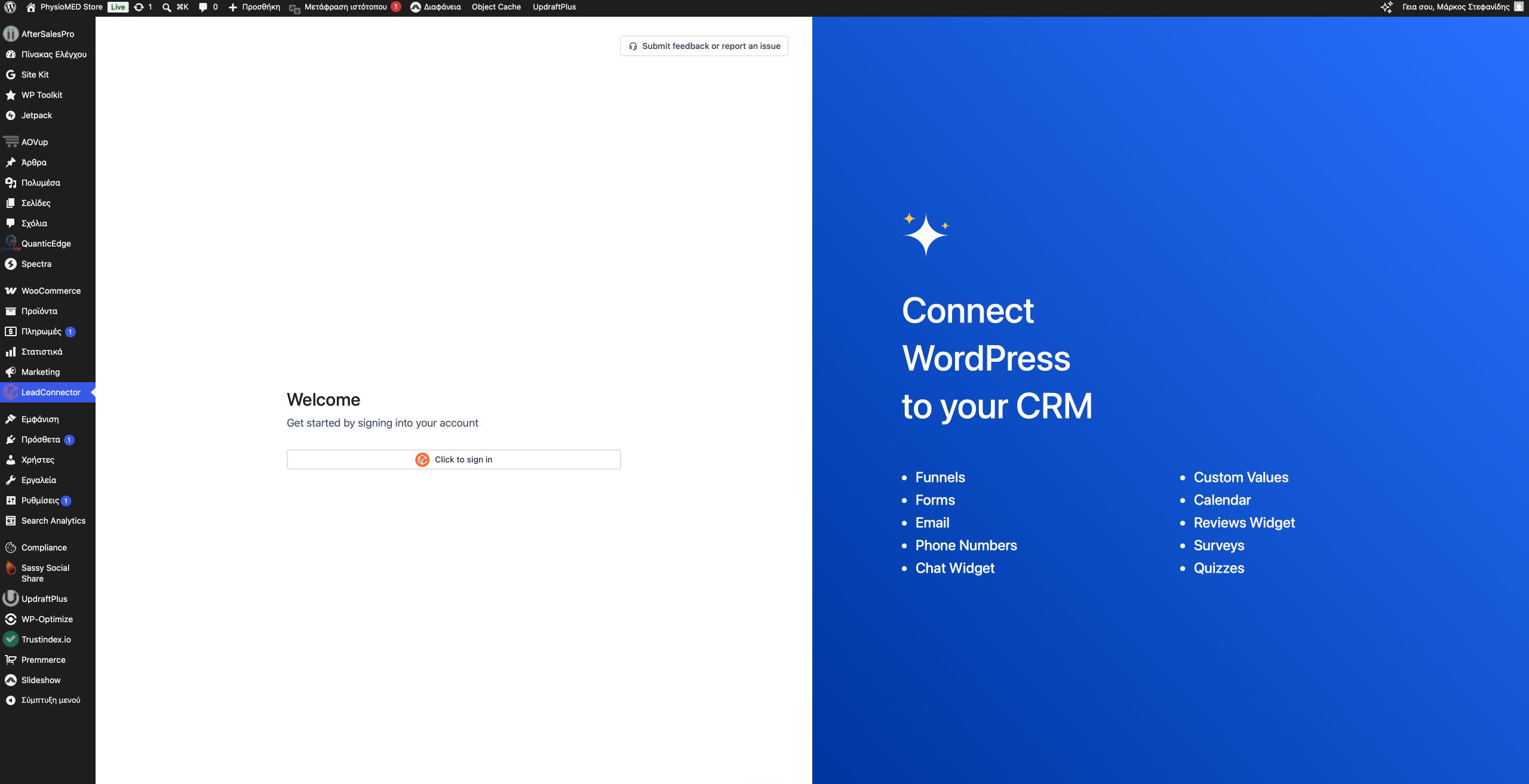Click the "Click to sign in" button
Viewport: 1529px width, 784px height.
(x=454, y=459)
